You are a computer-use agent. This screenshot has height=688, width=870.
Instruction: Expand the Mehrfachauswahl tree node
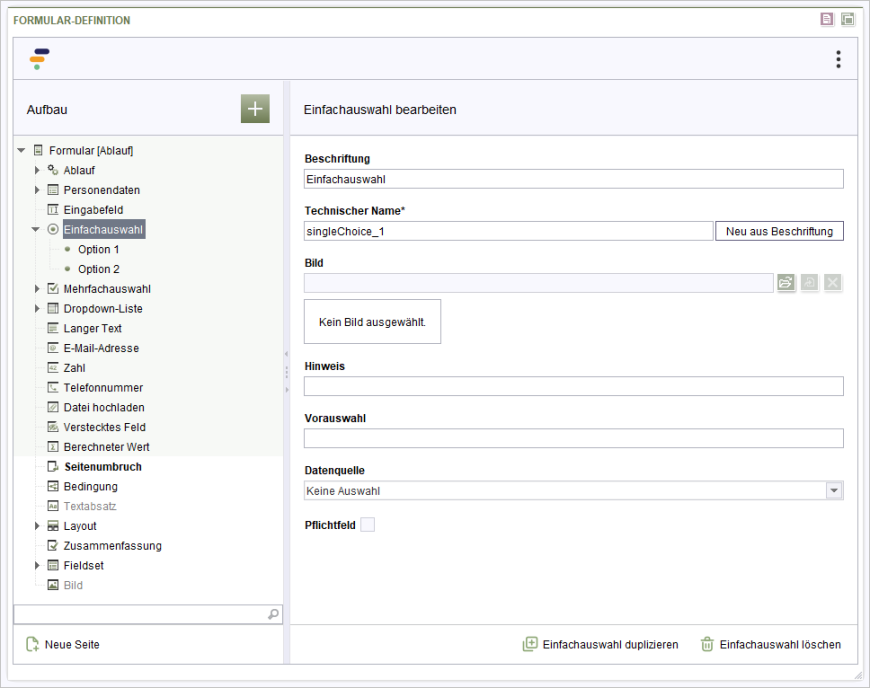point(37,289)
